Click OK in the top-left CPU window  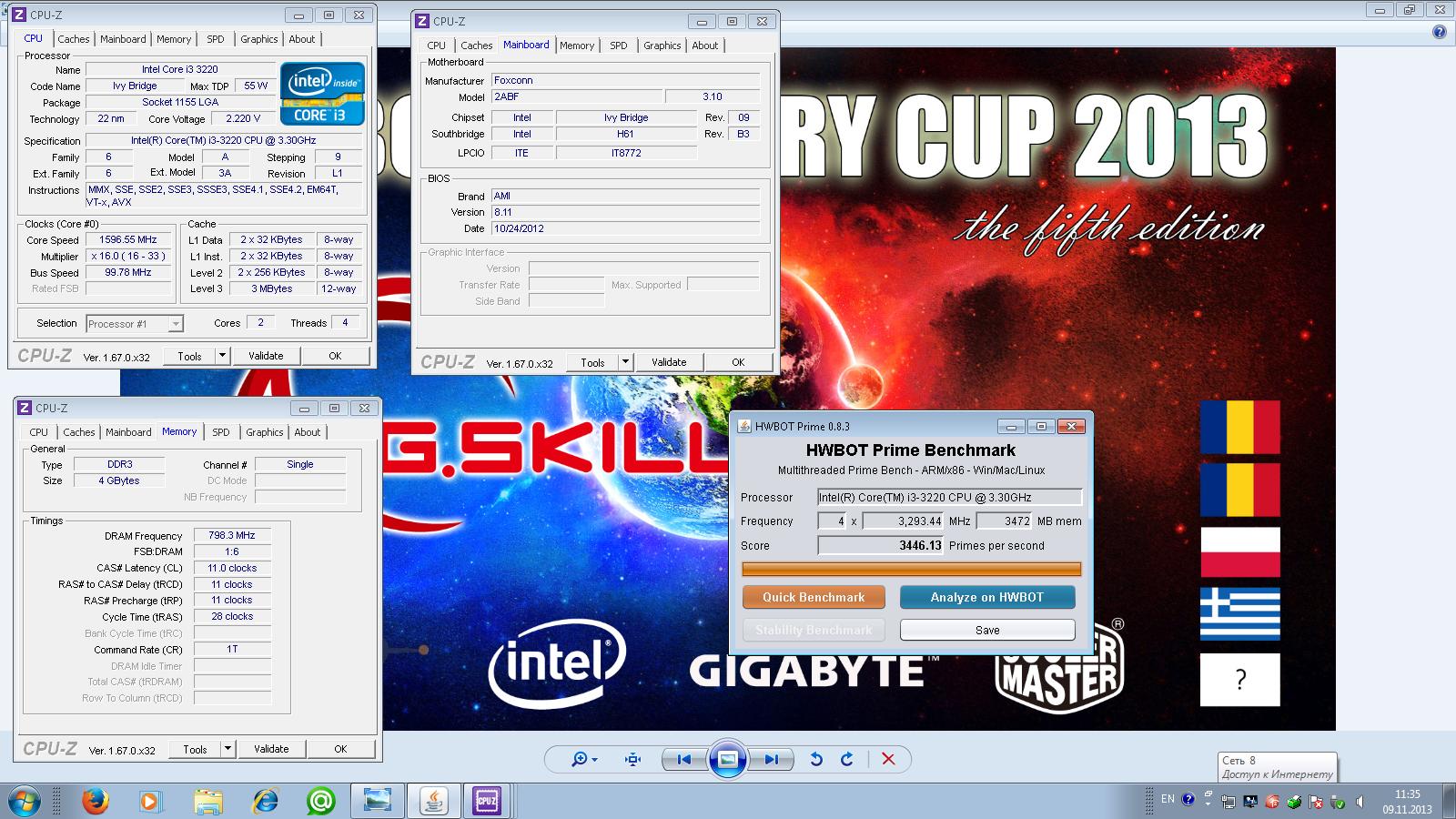335,356
